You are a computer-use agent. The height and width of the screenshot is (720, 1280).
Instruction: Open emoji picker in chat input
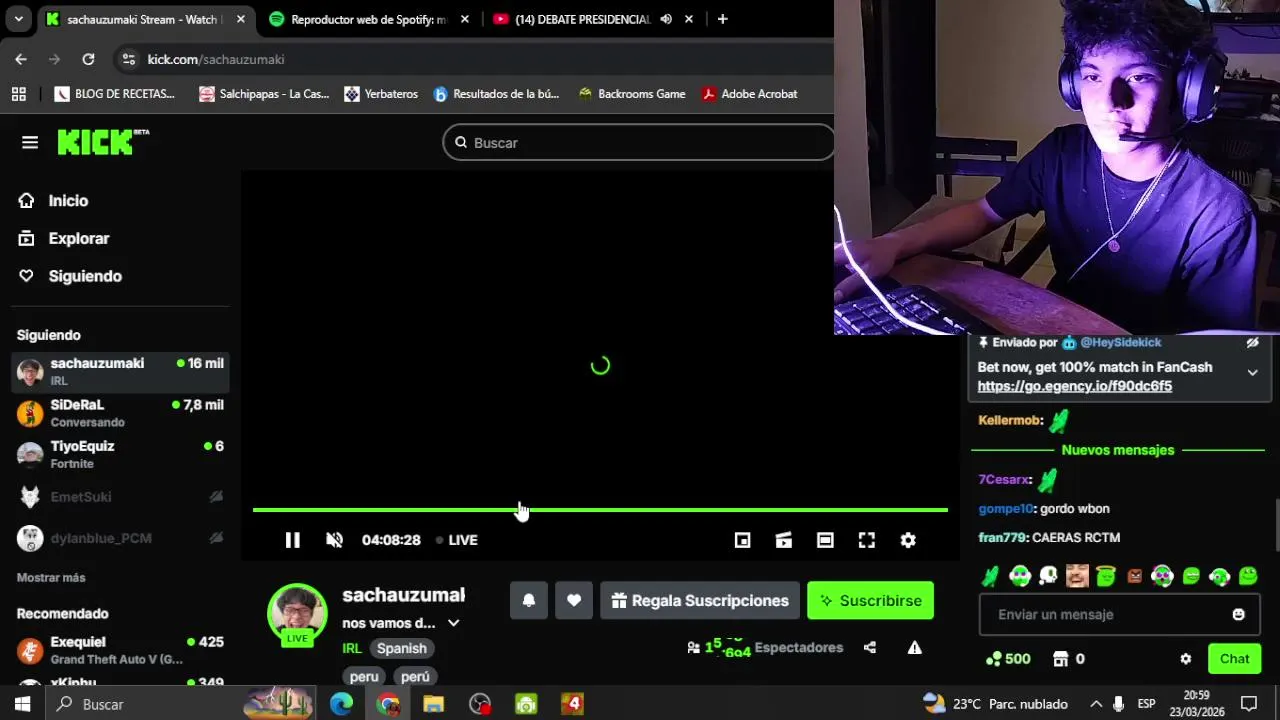1238,615
